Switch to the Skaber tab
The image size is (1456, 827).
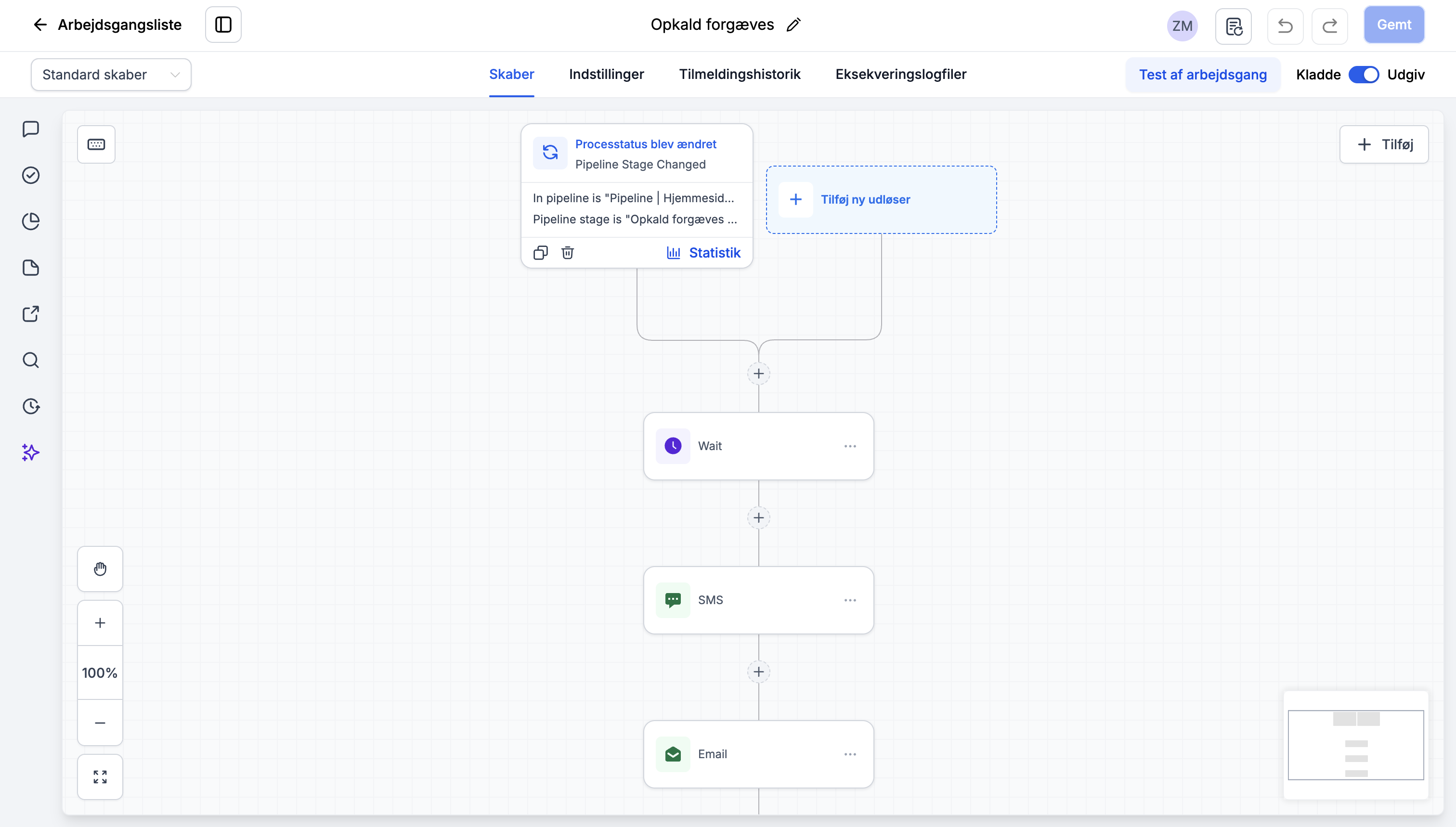(511, 75)
